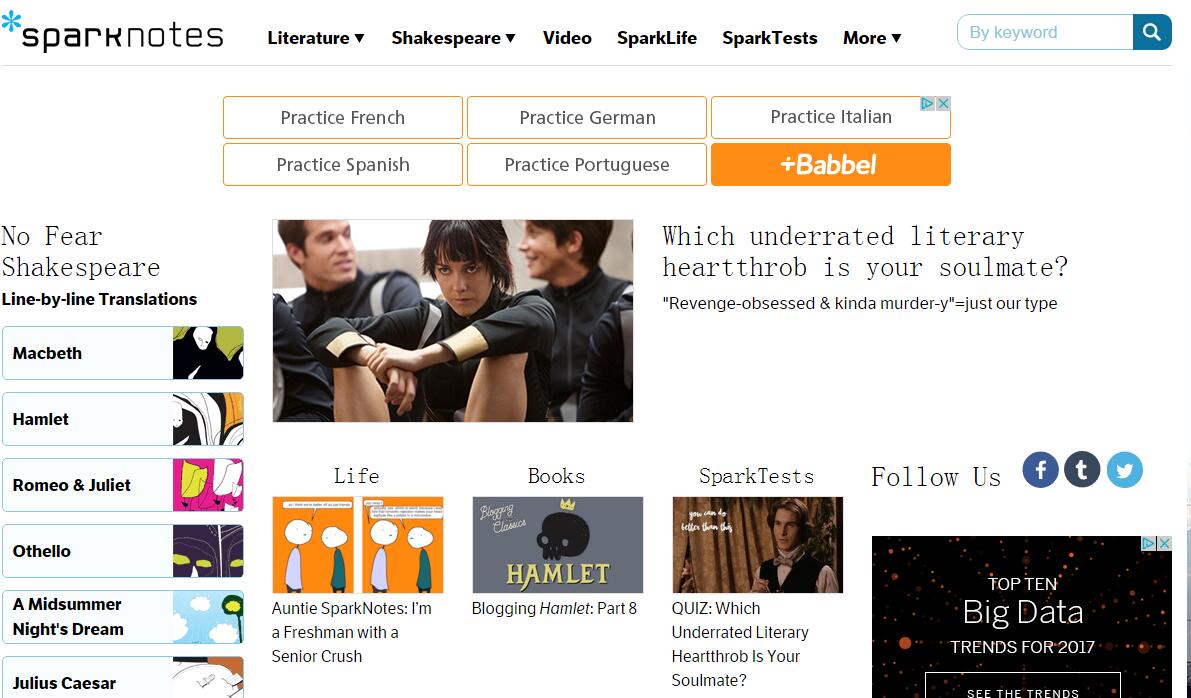
Task: Click 'See the Trends' ad button
Action: [1022, 687]
